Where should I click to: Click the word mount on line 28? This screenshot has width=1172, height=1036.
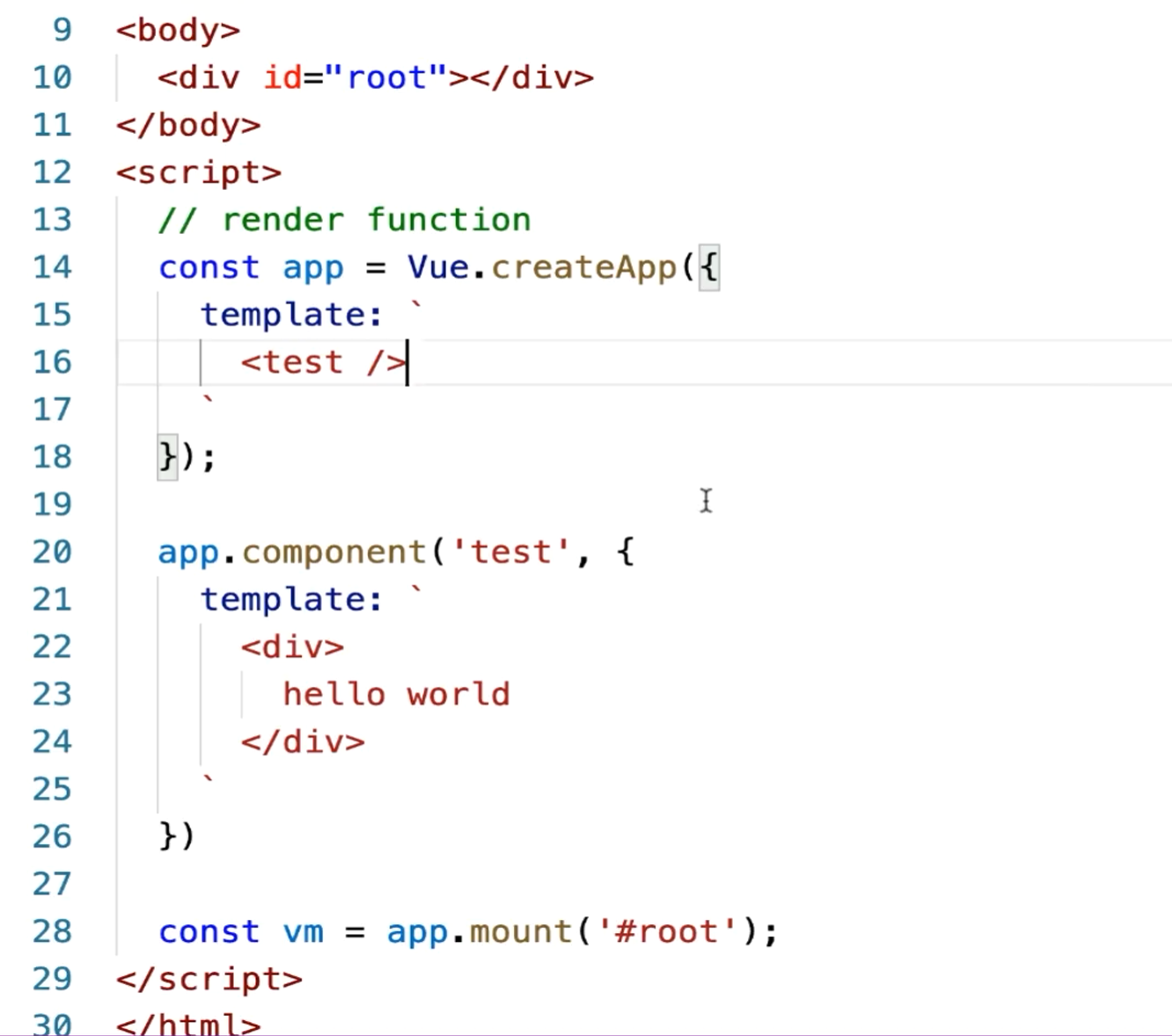tap(521, 932)
